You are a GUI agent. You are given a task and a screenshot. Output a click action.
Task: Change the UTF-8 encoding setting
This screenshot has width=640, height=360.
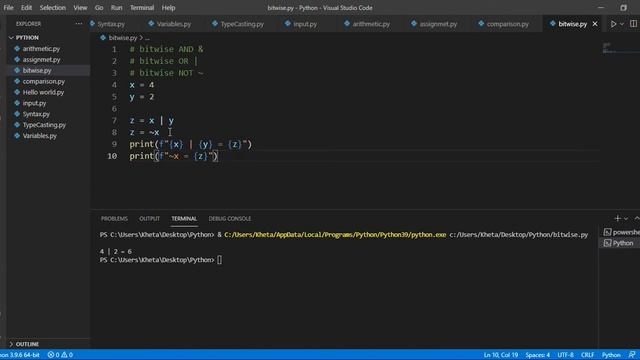(x=565, y=355)
